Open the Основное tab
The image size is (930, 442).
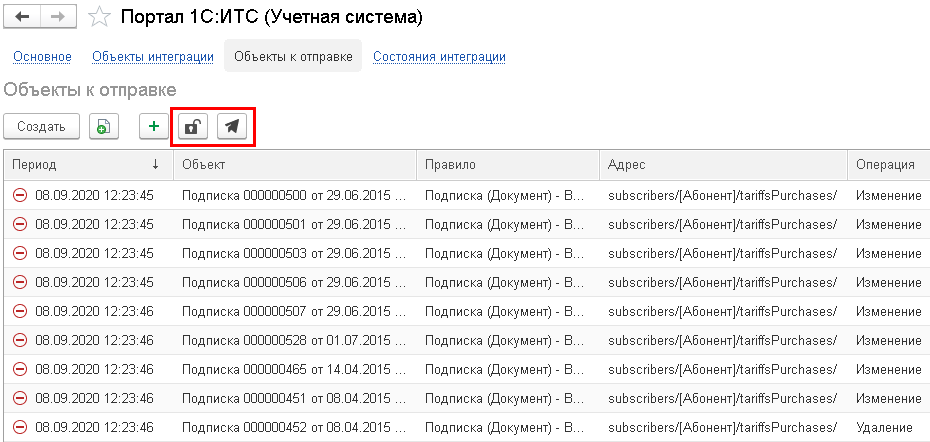[43, 57]
